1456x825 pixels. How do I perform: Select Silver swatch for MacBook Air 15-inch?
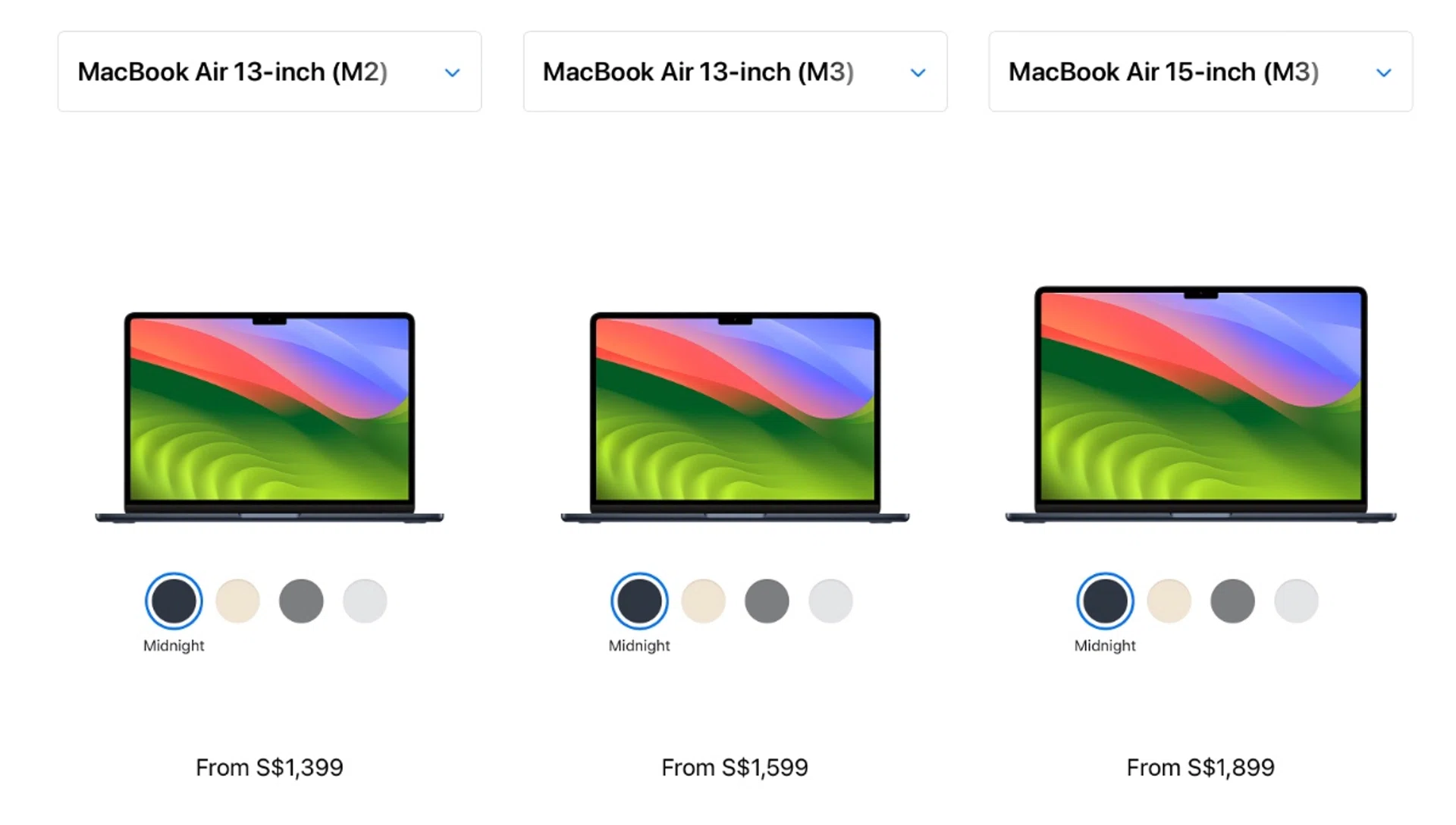click(x=1297, y=601)
